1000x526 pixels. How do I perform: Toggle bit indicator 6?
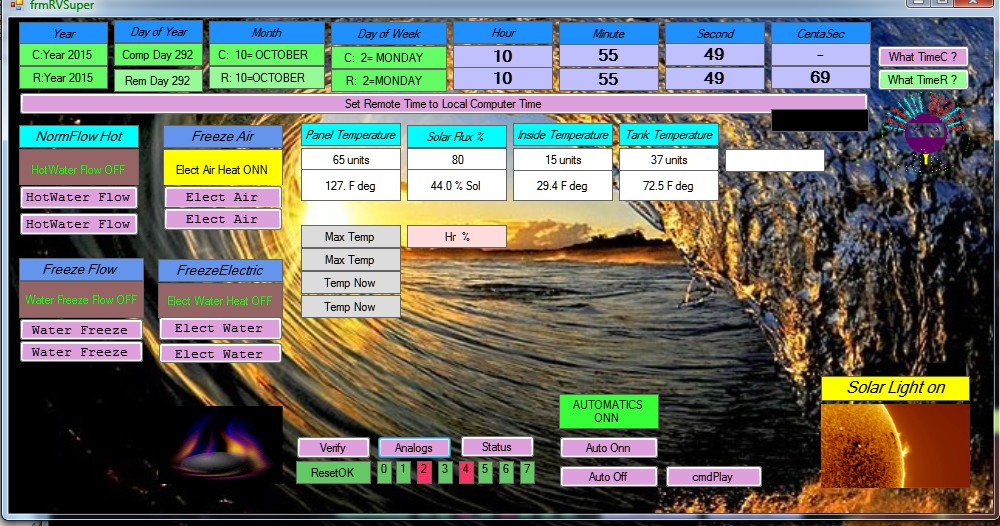[x=506, y=472]
